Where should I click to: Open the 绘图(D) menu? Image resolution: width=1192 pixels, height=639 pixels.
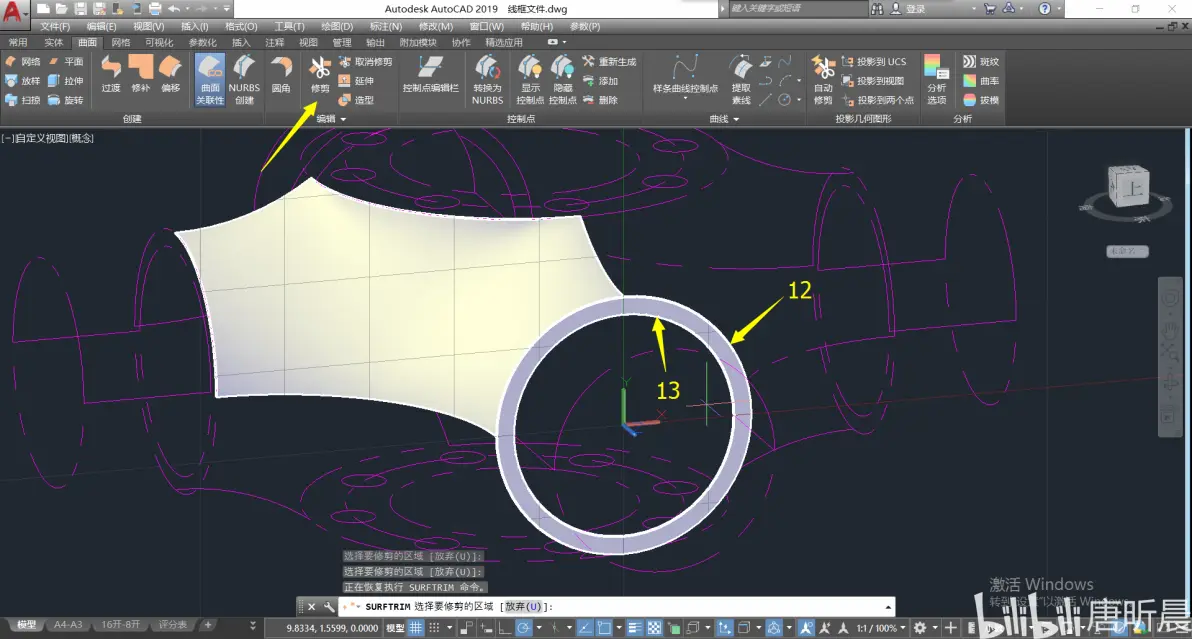pyautogui.click(x=337, y=26)
